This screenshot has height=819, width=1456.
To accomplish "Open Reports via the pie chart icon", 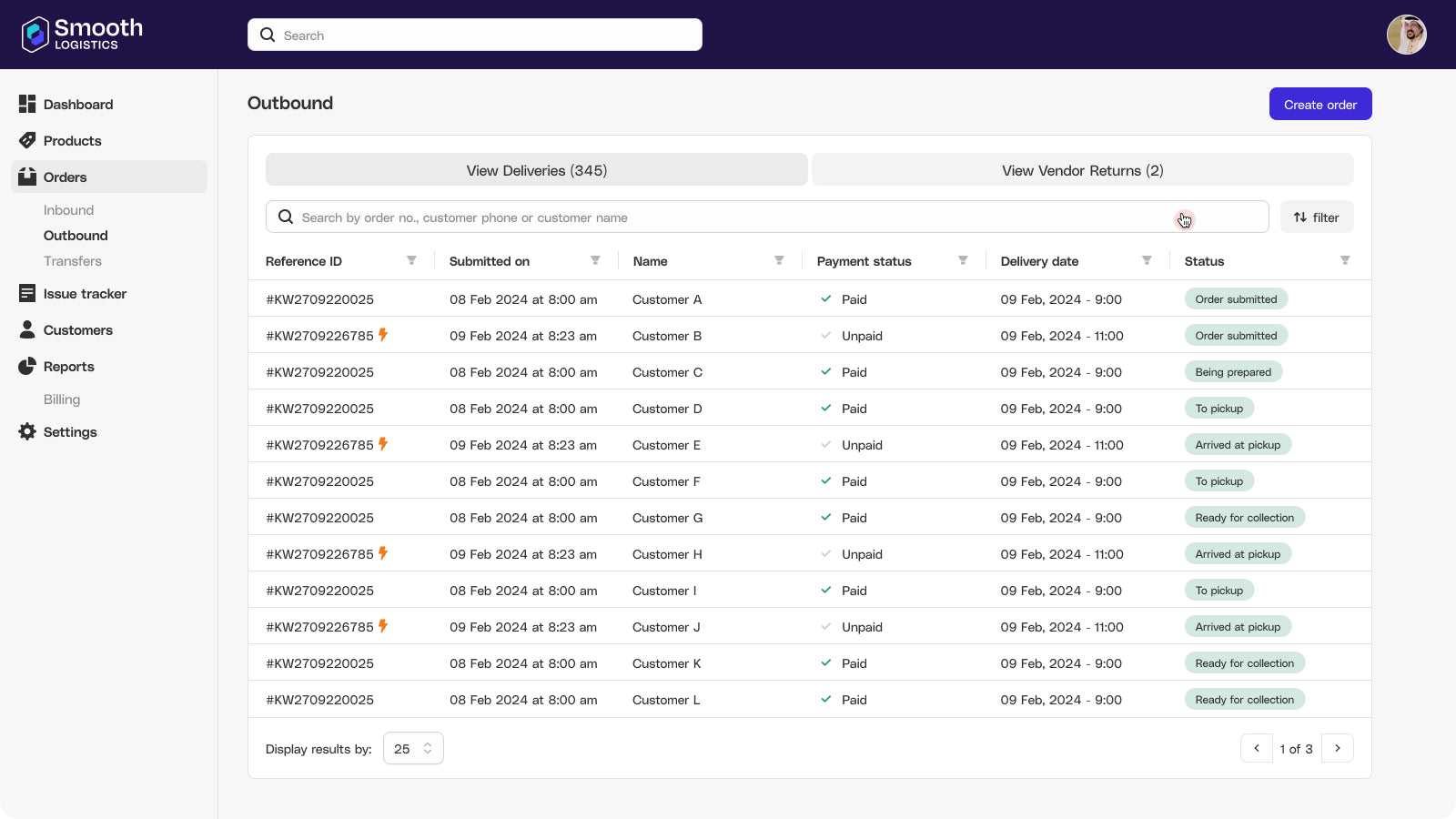I will coord(26,366).
